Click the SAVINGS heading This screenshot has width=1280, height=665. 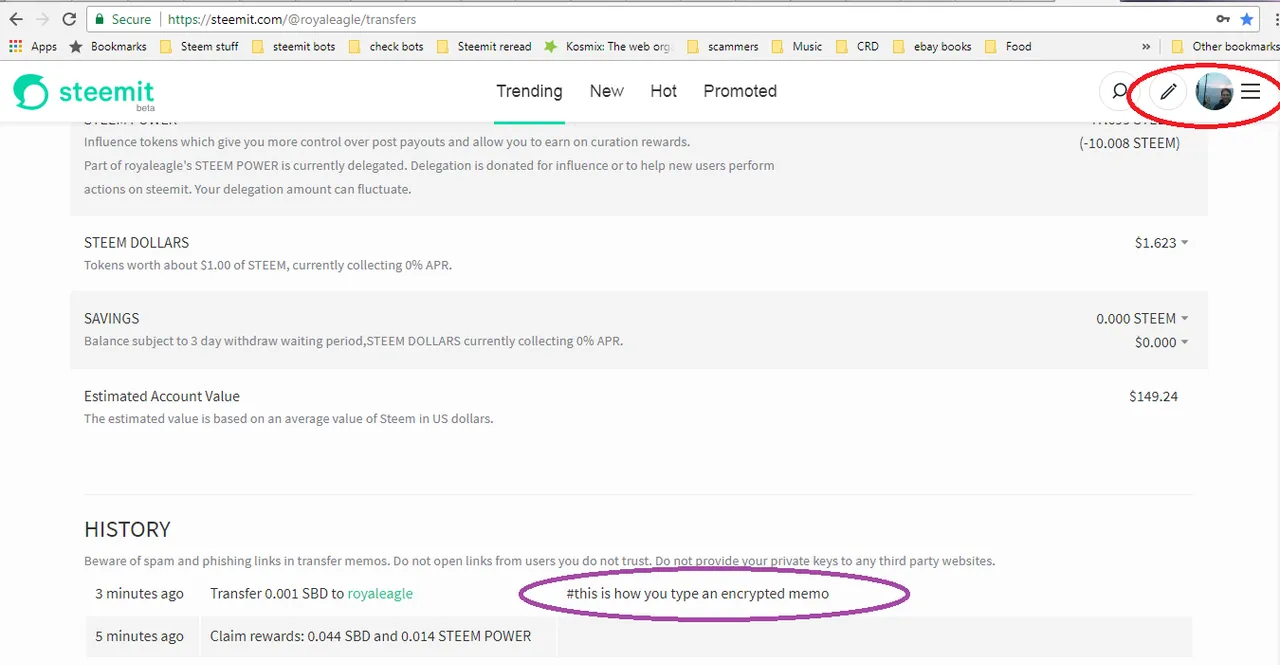pyautogui.click(x=111, y=319)
